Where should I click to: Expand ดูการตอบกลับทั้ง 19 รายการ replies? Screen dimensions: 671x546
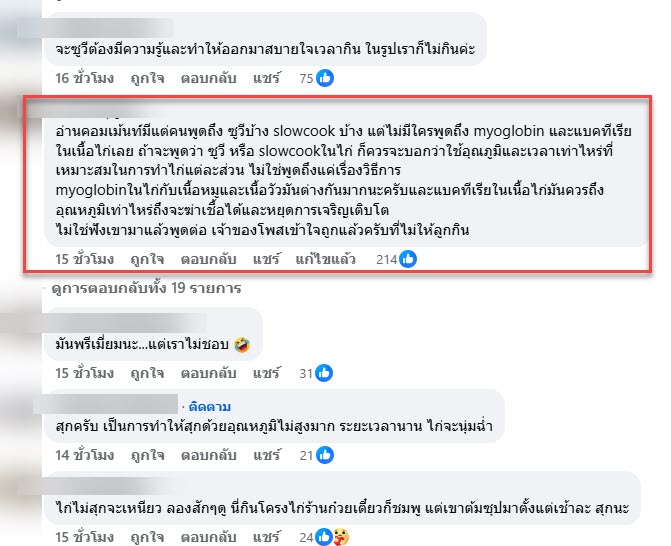pyautogui.click(x=146, y=288)
